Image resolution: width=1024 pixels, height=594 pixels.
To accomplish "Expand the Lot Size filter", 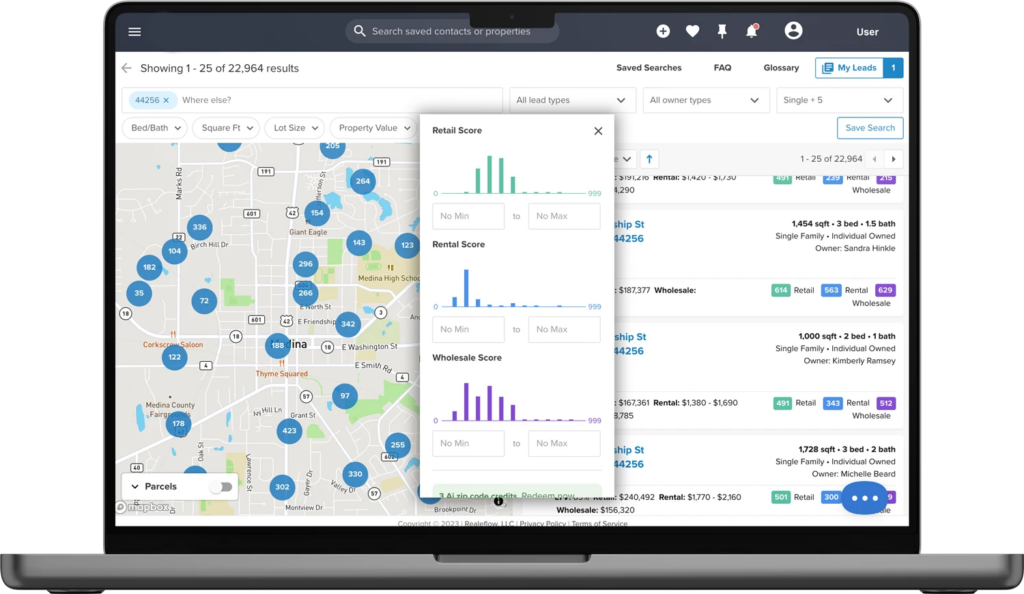I will 295,128.
